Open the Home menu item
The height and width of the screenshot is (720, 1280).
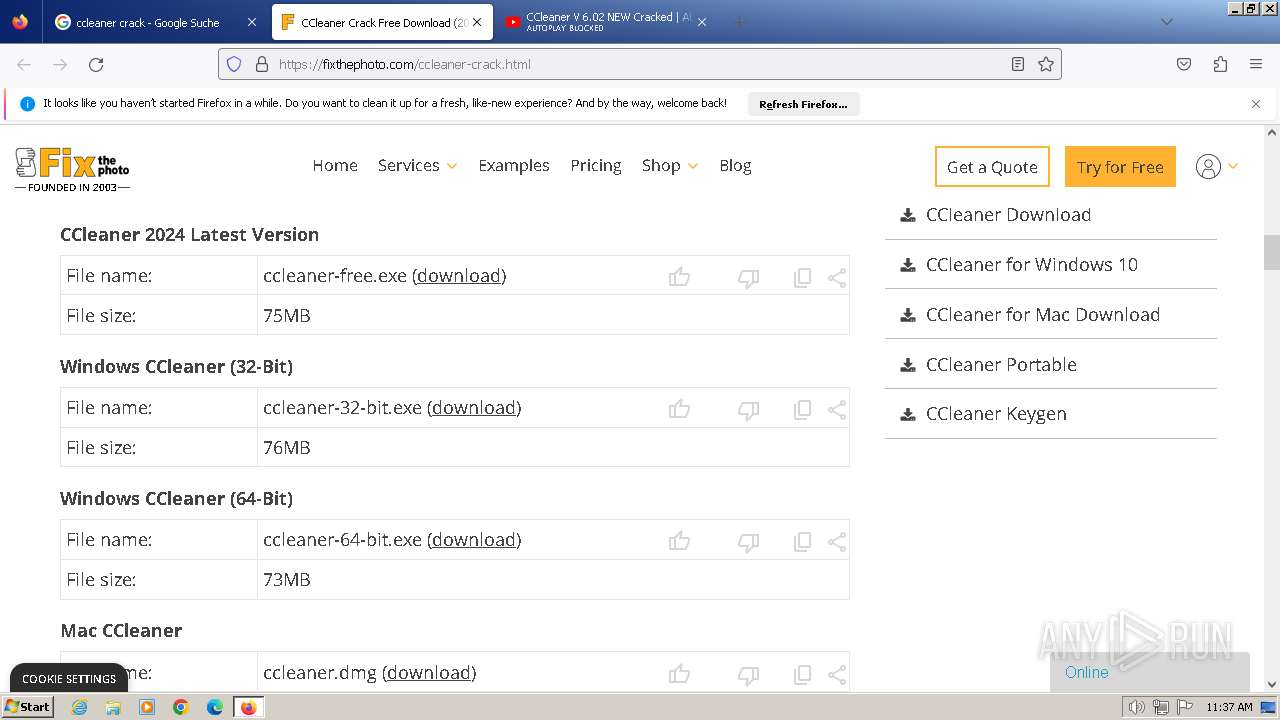[335, 166]
